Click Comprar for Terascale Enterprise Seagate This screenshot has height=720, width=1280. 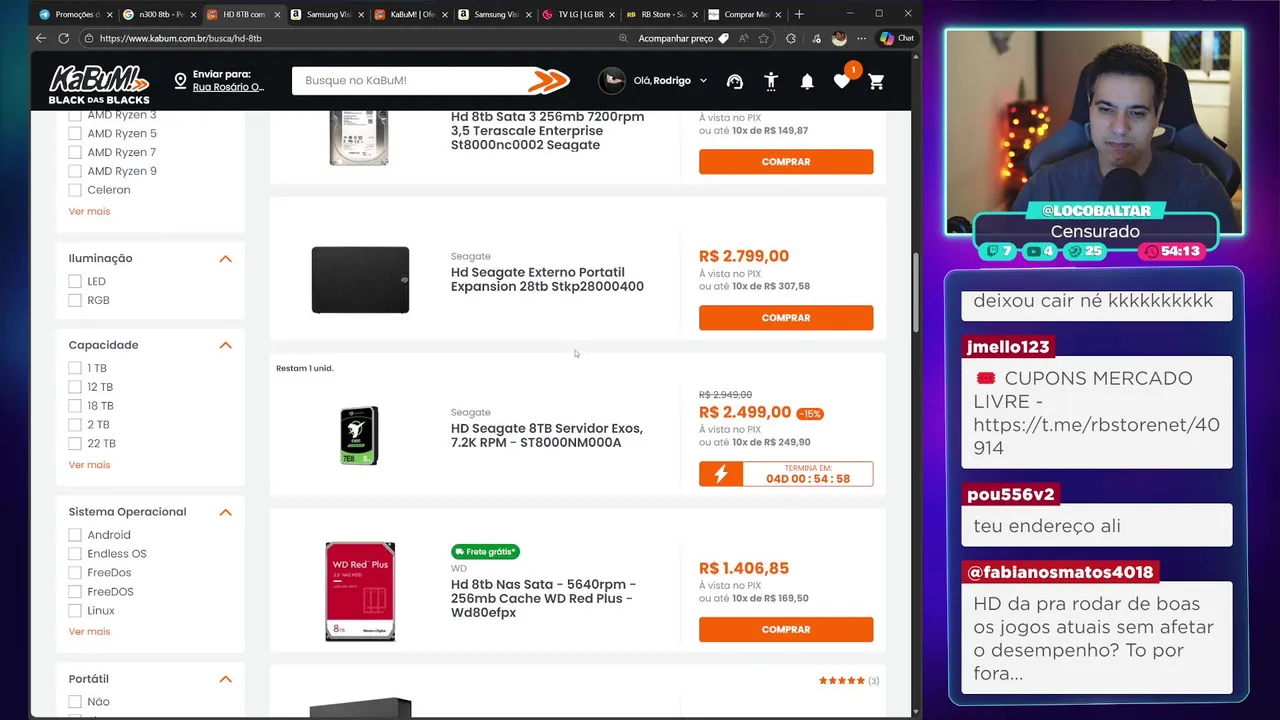[x=786, y=162]
